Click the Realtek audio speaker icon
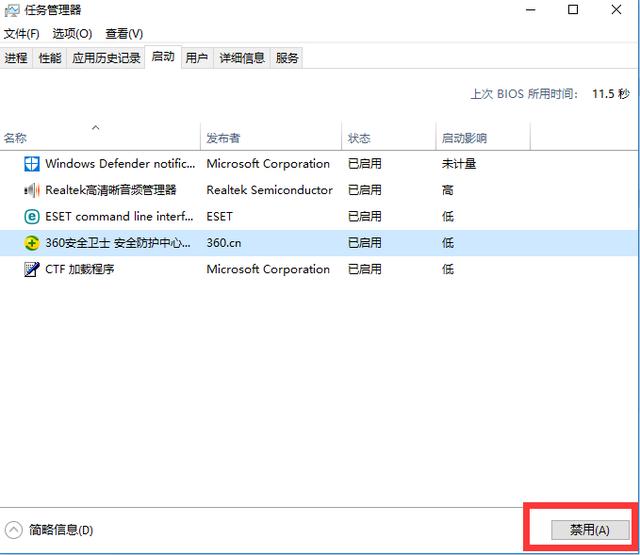The height and width of the screenshot is (555, 640). click(x=32, y=190)
